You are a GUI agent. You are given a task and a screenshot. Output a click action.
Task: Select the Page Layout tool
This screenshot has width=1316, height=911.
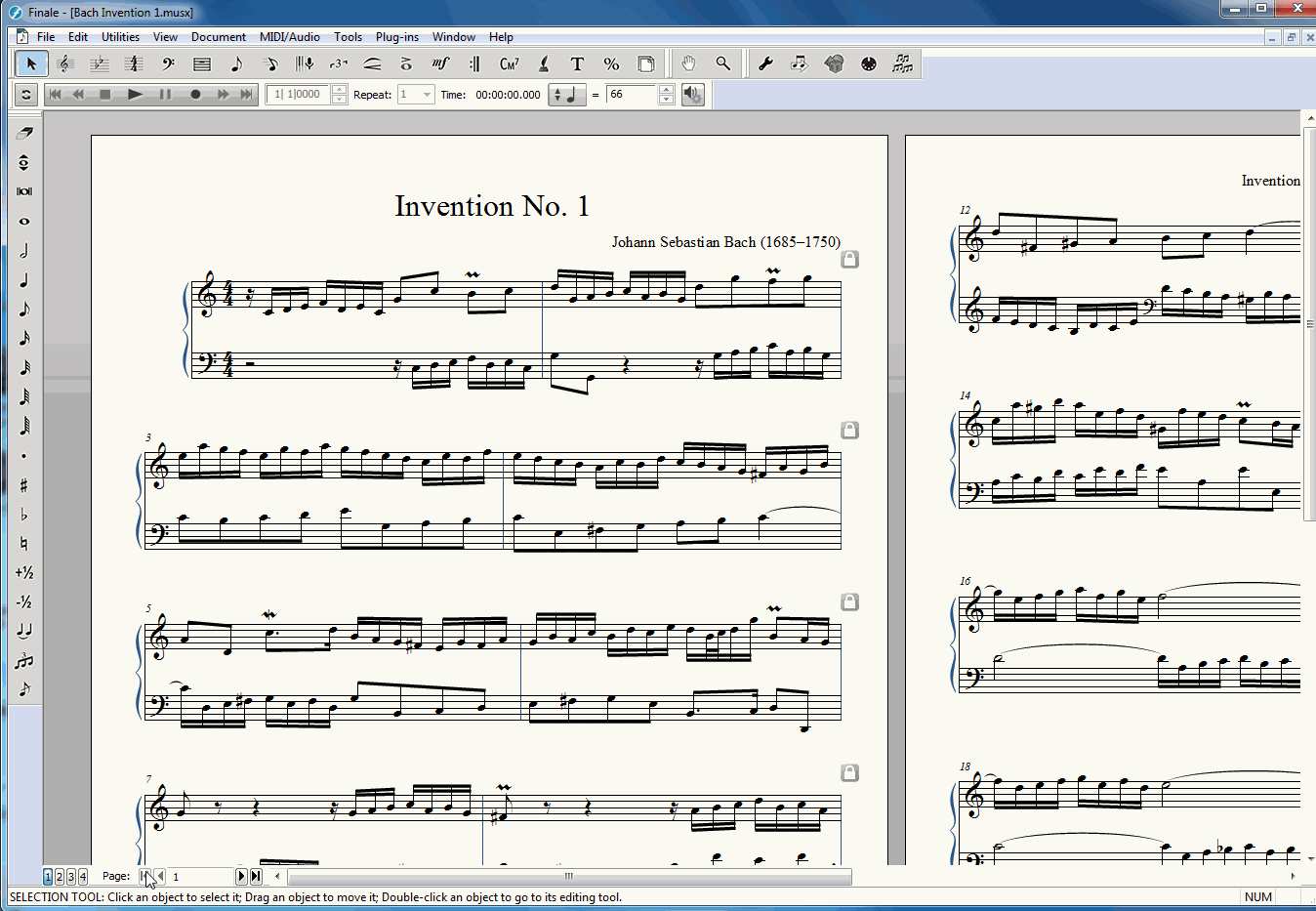645,64
